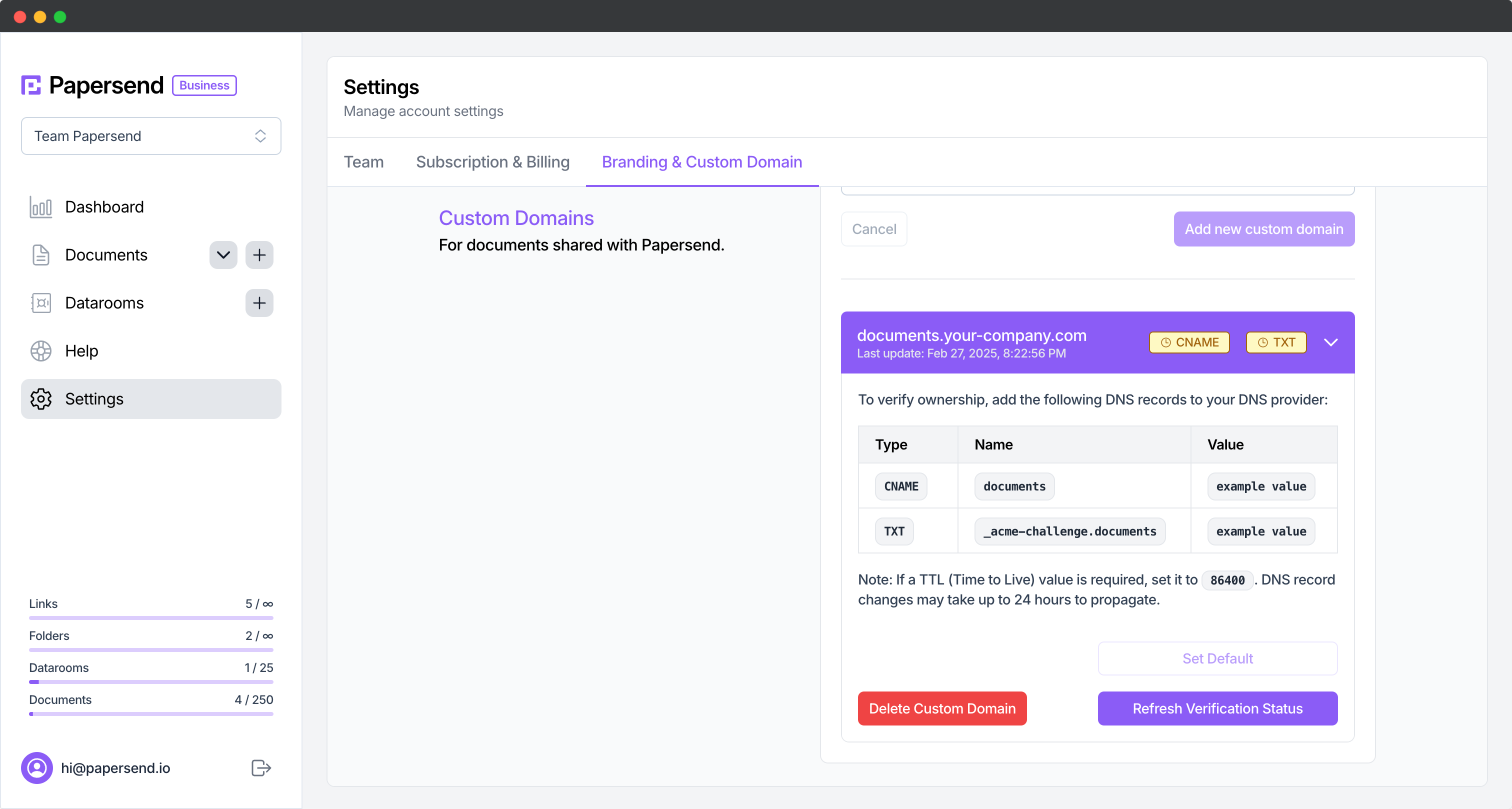Open the Team Papersend team selector
The width and height of the screenshot is (1512, 809).
pos(151,136)
